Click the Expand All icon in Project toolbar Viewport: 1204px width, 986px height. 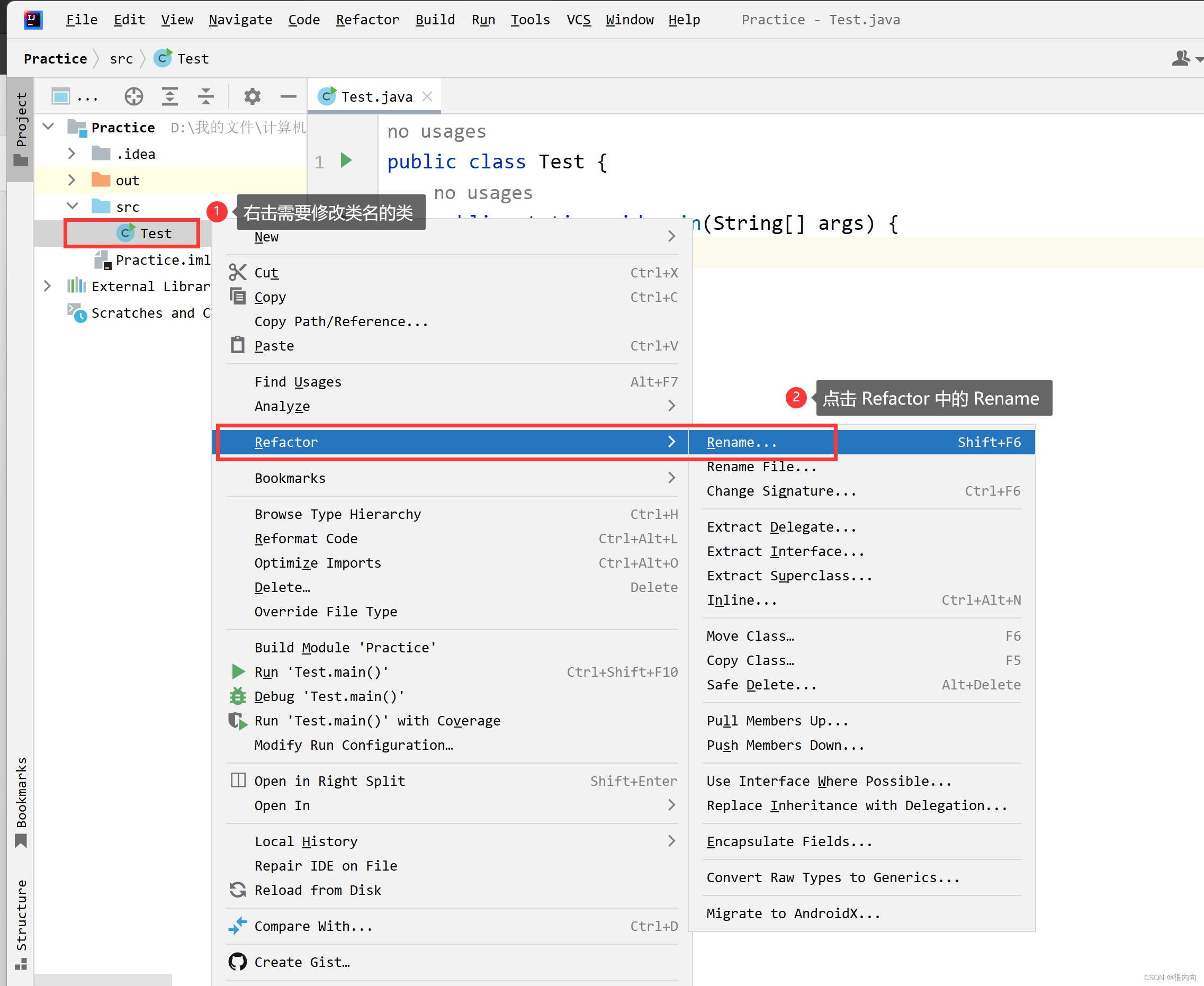(170, 96)
